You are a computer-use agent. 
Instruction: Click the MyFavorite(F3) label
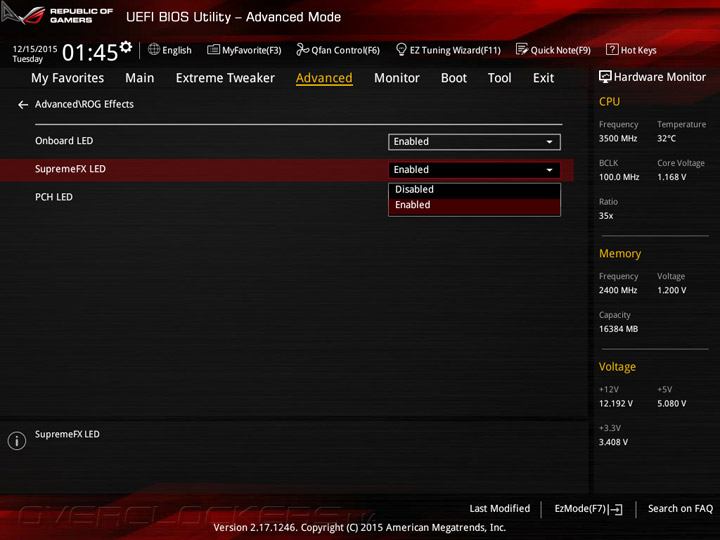pyautogui.click(x=252, y=50)
